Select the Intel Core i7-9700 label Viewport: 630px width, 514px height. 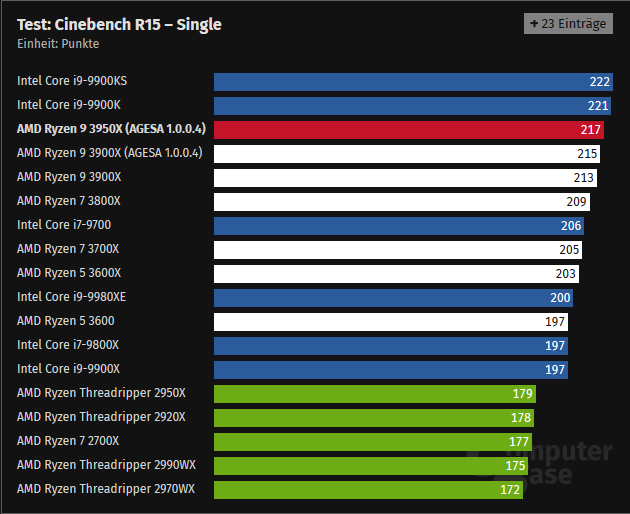pos(64,225)
